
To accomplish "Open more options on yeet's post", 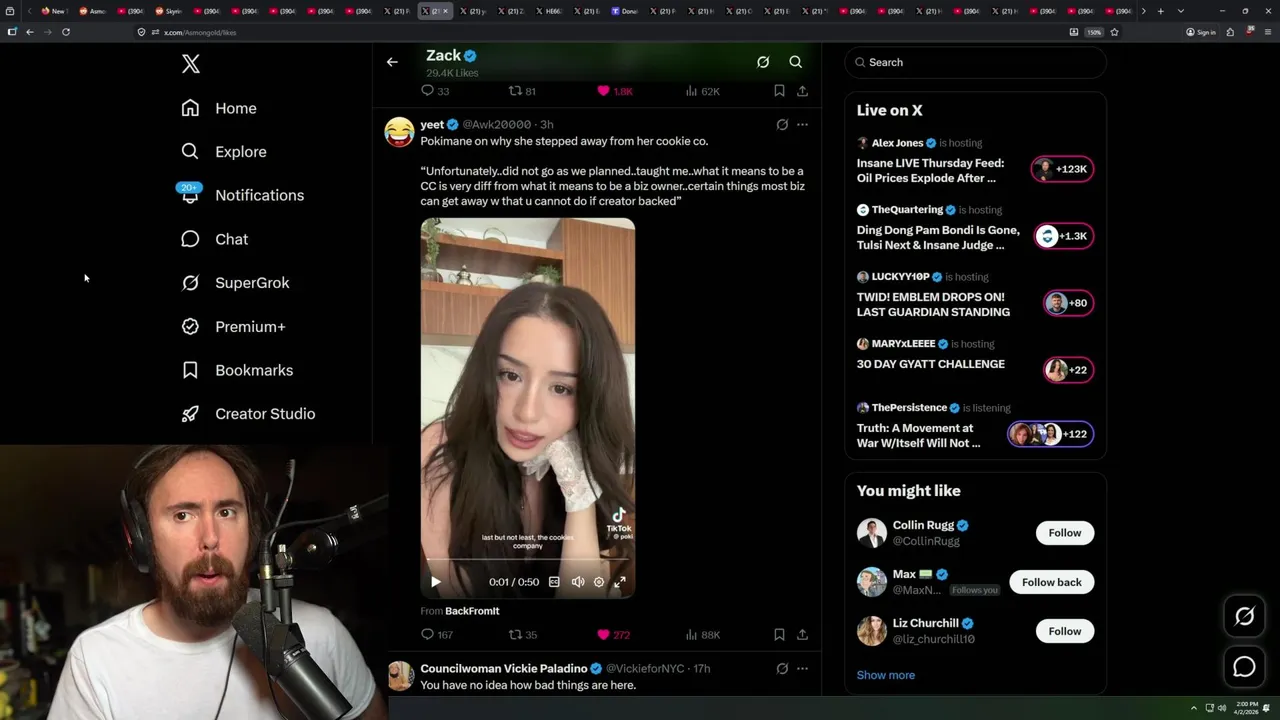I will pos(802,125).
